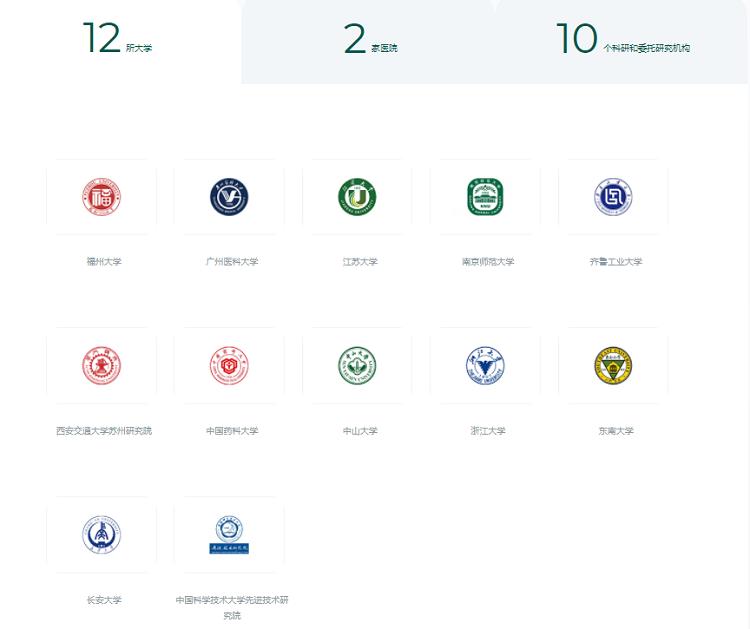Click the 中国药科大学 name label
Screen dimensions: 750x629
232,430
